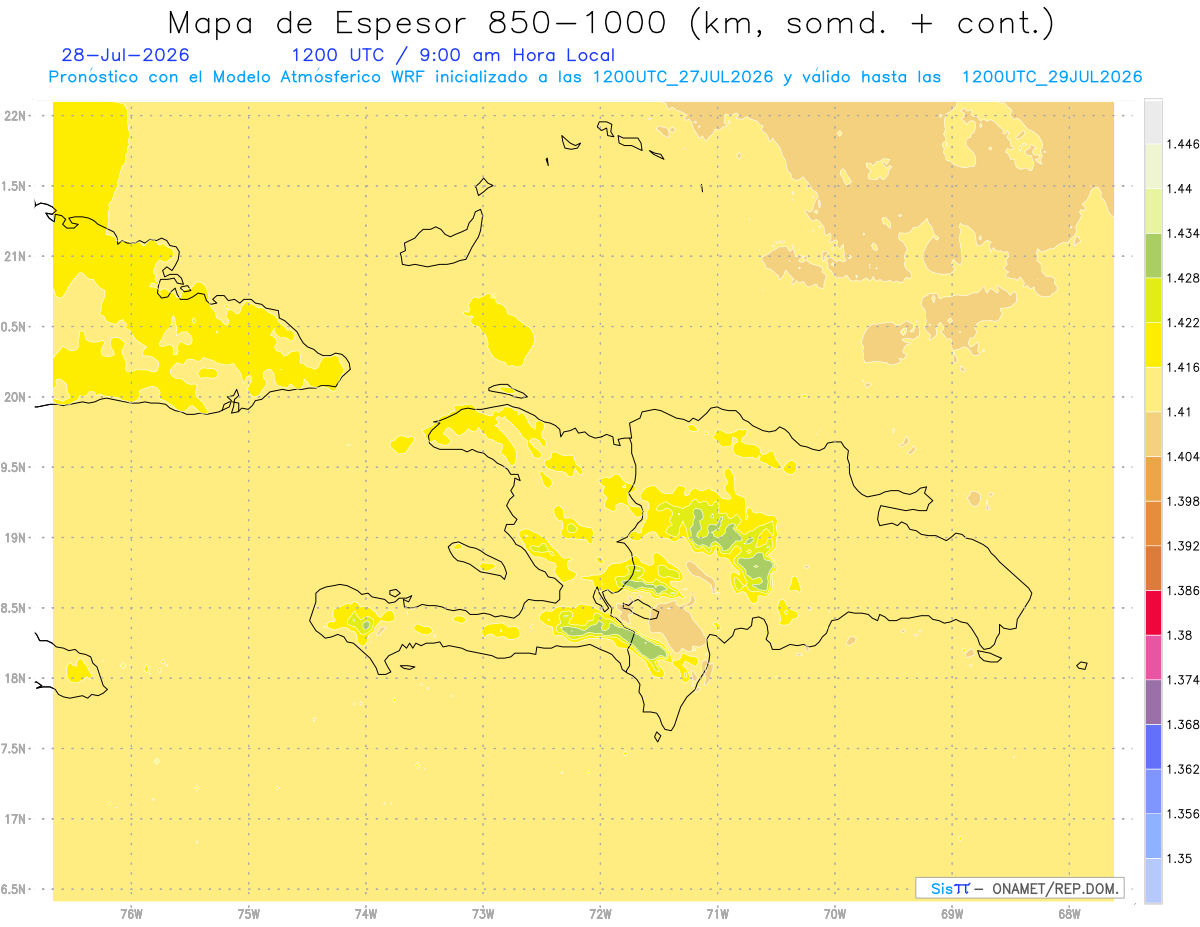
Task: Click the 20N latitude label
Action: (17, 397)
